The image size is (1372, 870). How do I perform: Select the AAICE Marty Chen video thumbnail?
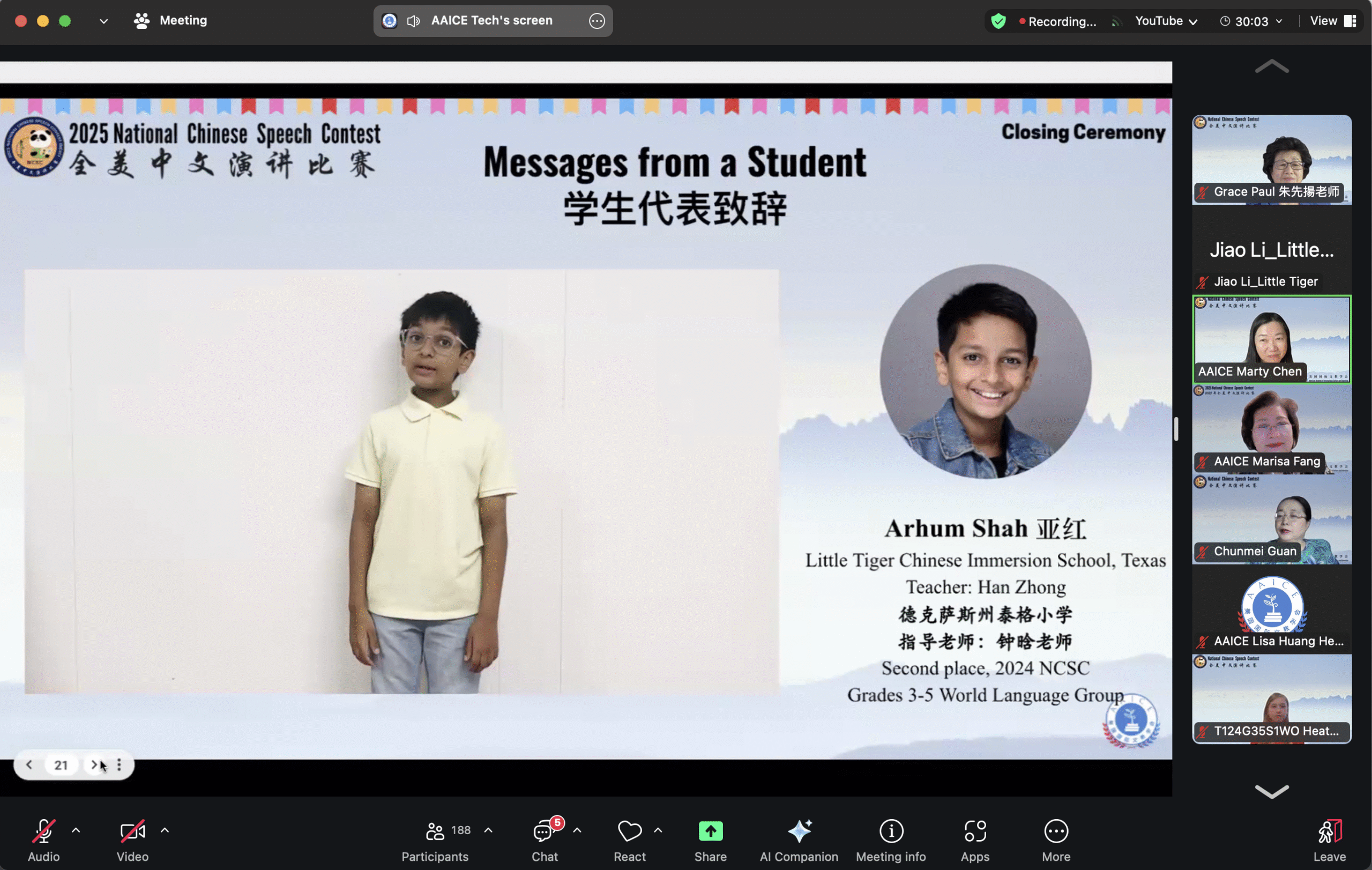(1272, 339)
